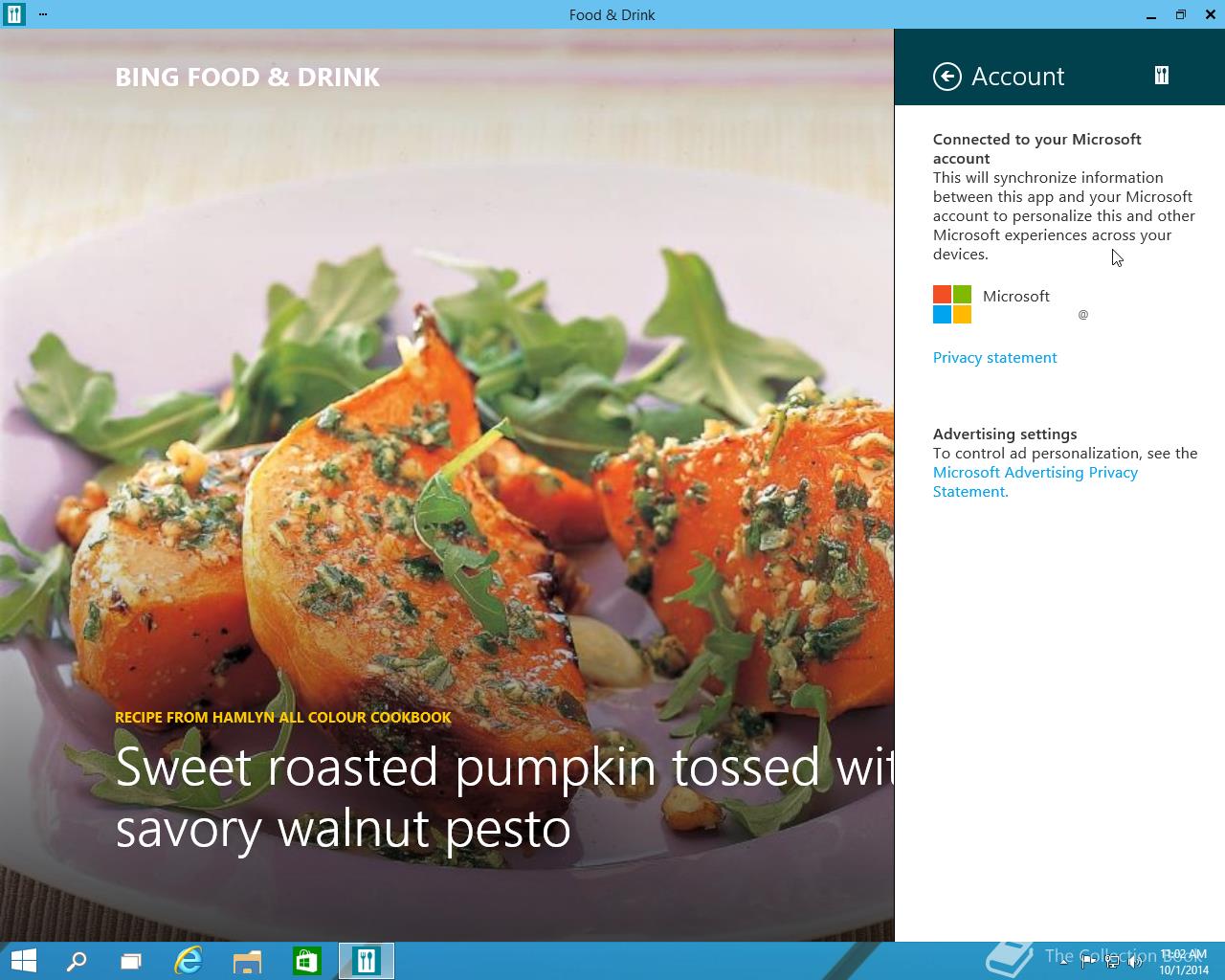
Task: Open Action Center flag icon
Action: pyautogui.click(x=1088, y=962)
